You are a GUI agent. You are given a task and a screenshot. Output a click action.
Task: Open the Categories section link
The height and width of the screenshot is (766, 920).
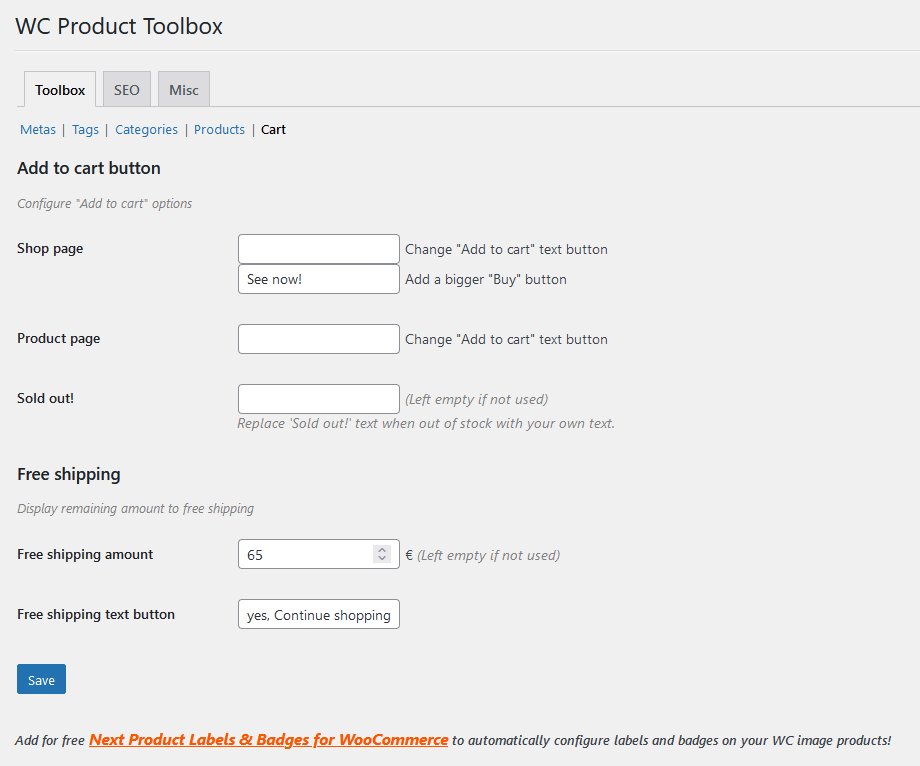tap(146, 130)
